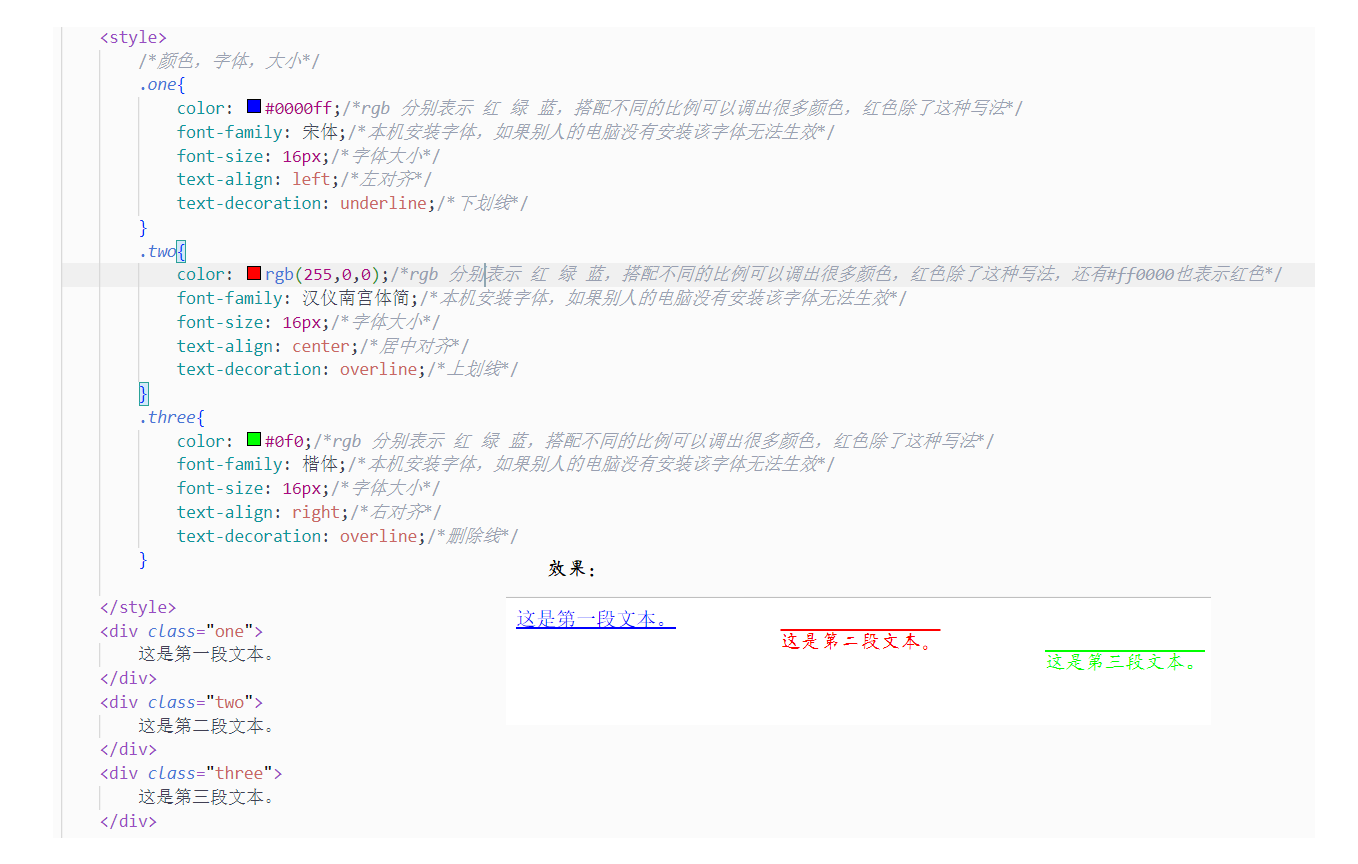Click the /*右对齐*/ comment
Image resolution: width=1358 pixels, height=864 pixels.
tap(395, 512)
